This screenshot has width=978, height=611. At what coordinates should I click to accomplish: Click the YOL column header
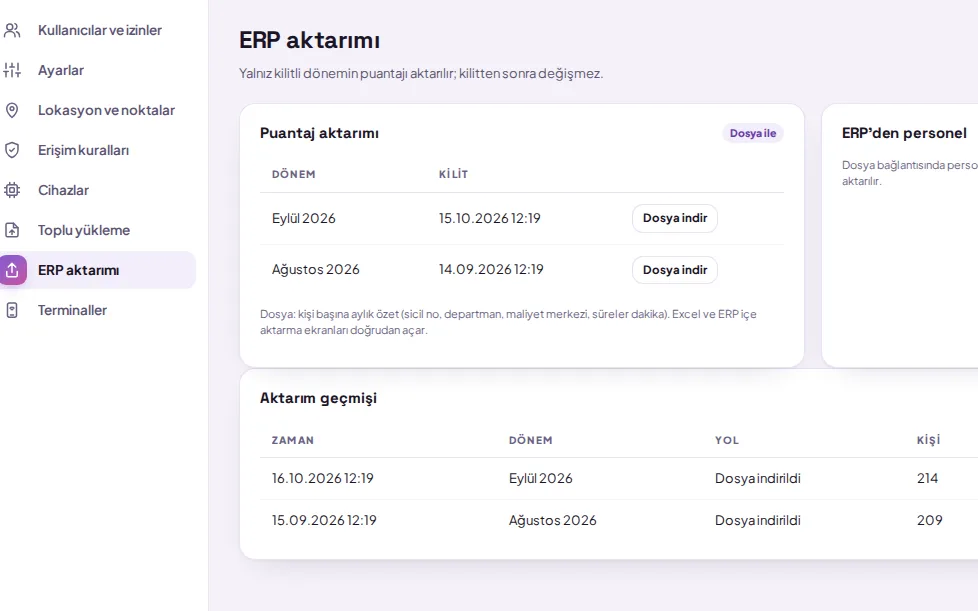(727, 440)
